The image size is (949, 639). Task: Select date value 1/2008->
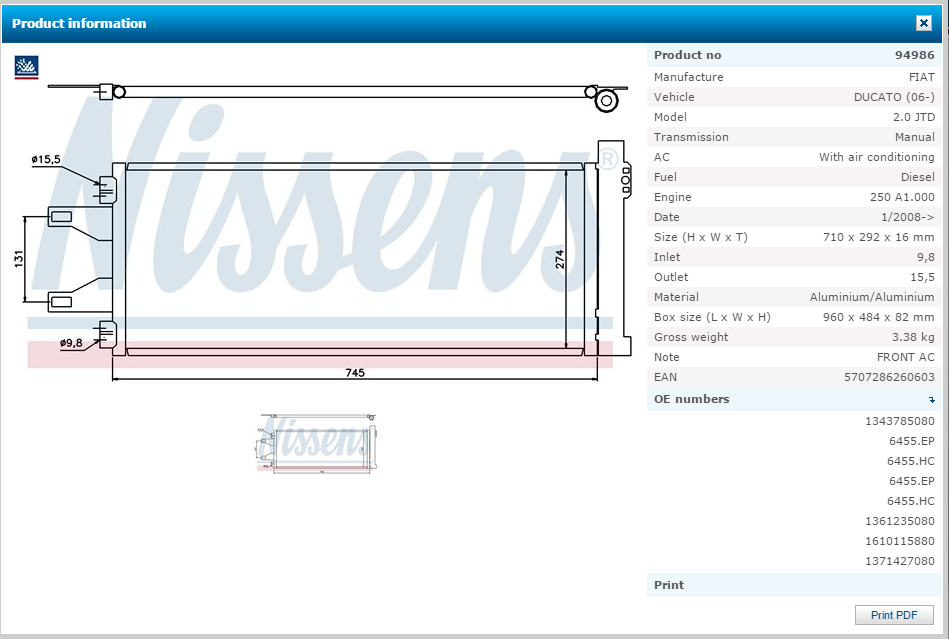pos(907,217)
